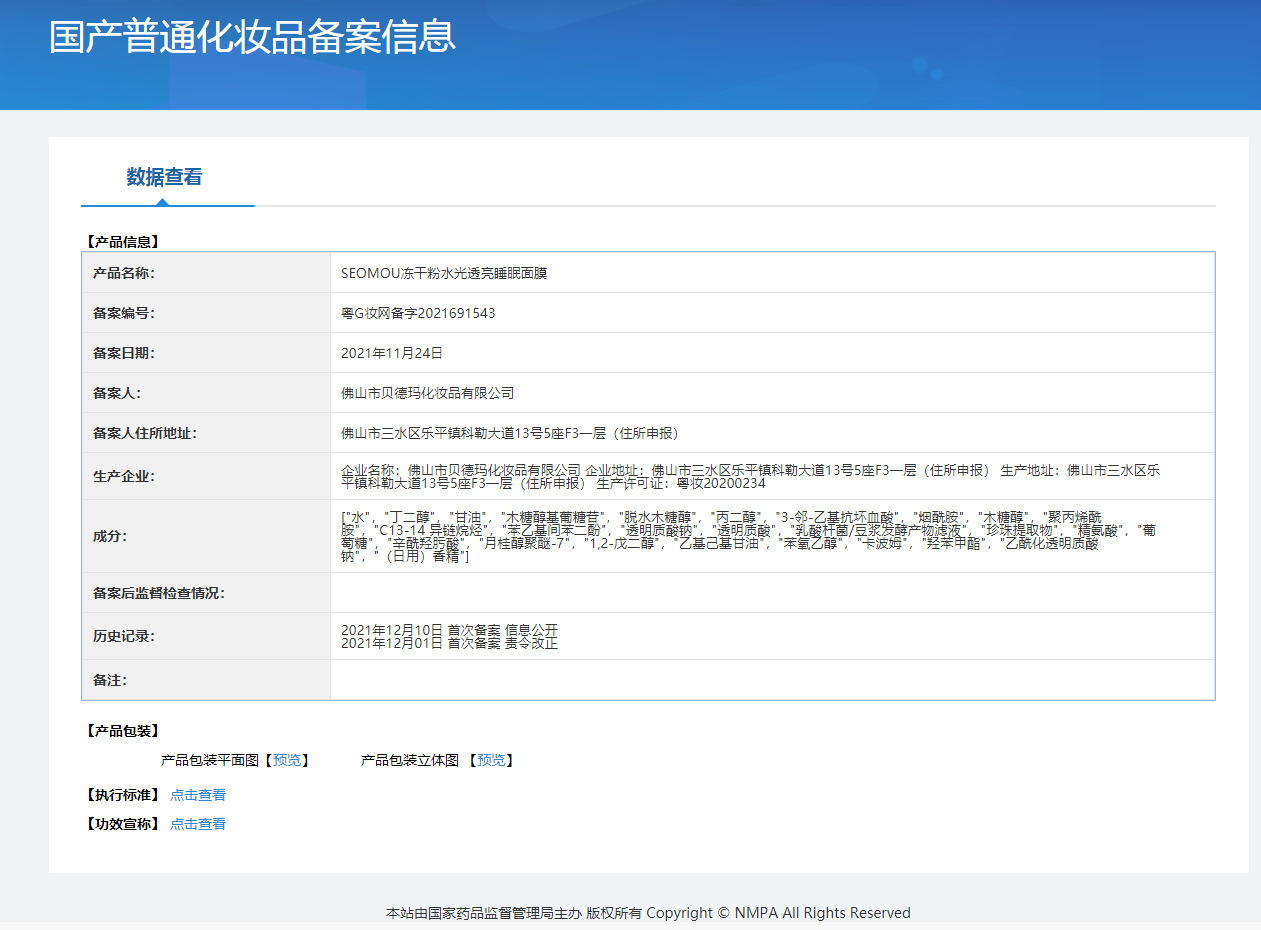Image resolution: width=1261 pixels, height=930 pixels.
Task: Click the 【产品信息】 section heading
Action: pos(121,241)
